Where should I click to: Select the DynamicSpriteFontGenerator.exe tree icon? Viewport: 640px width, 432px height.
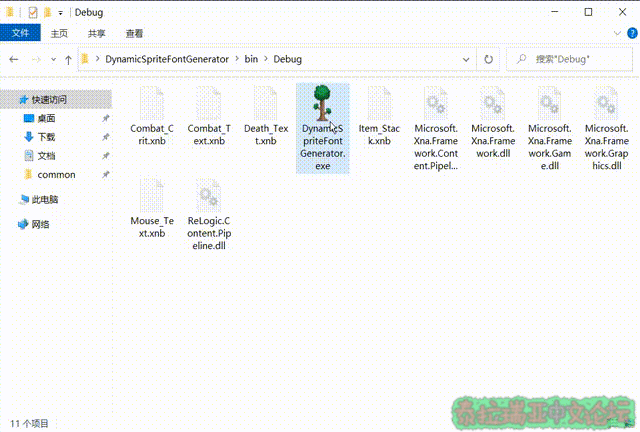[x=322, y=103]
